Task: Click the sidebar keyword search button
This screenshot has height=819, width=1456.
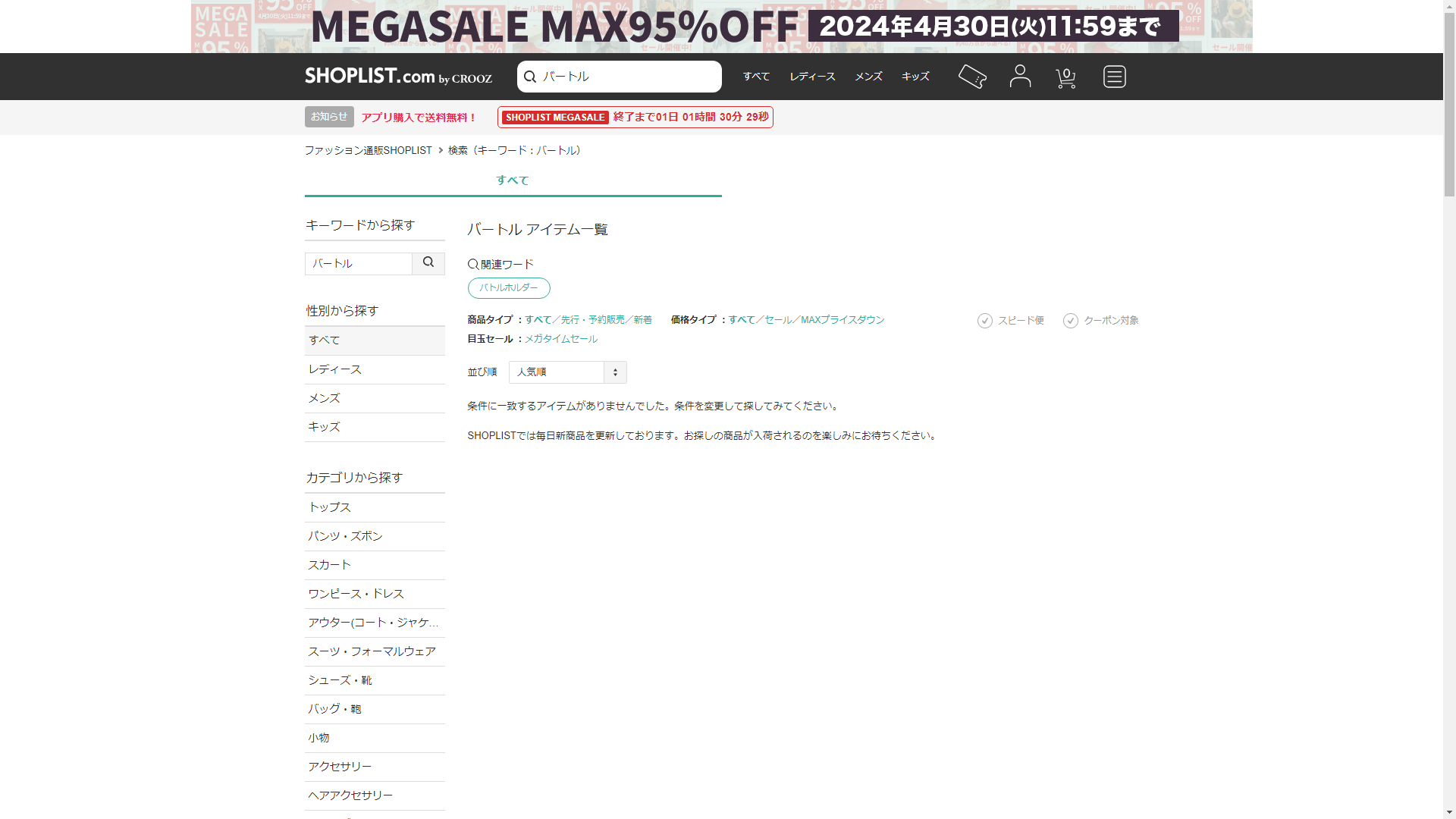Action: coord(428,263)
